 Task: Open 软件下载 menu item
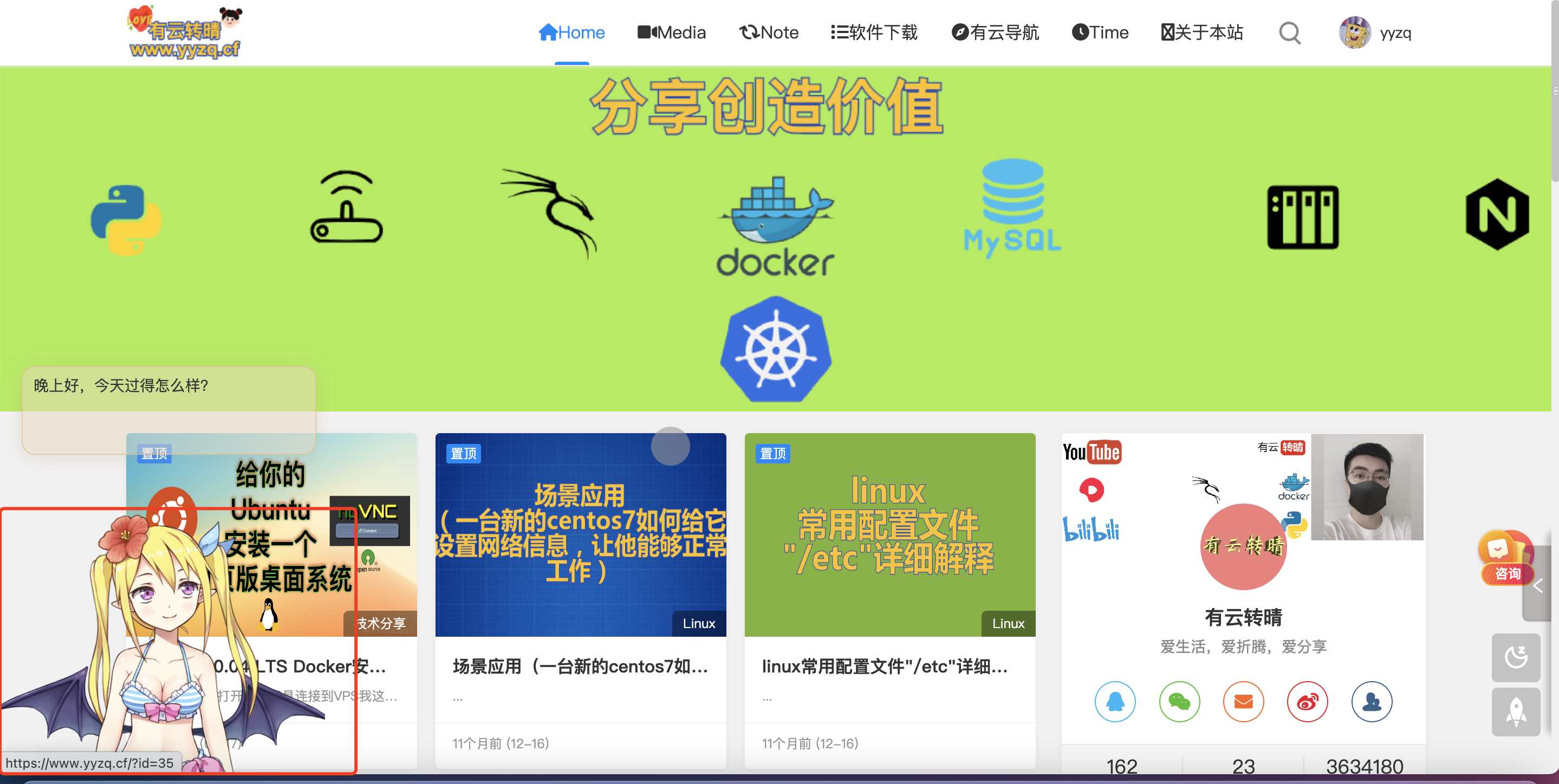point(874,32)
